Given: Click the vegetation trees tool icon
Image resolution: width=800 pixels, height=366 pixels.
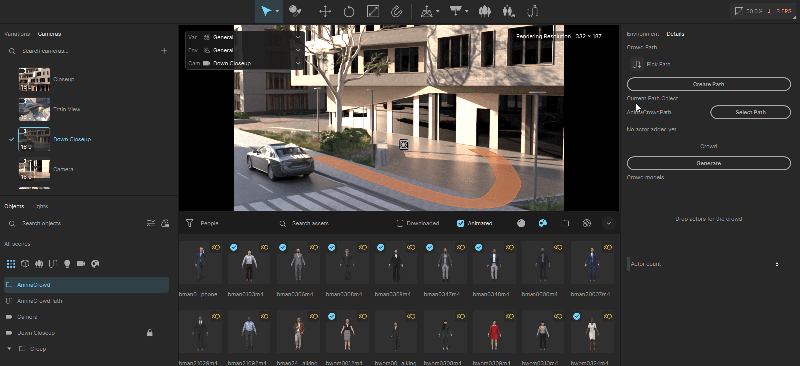Looking at the screenshot, I should point(485,11).
